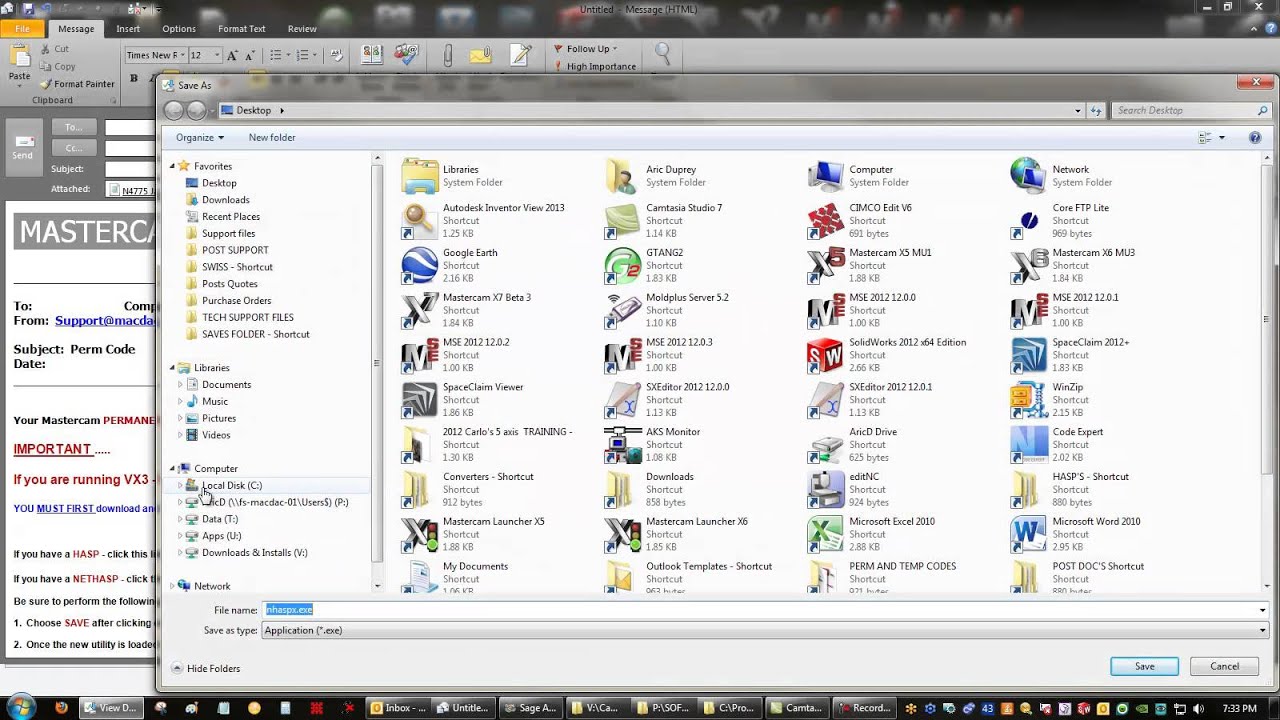The width and height of the screenshot is (1280, 720).
Task: Select Mastercam X5 MU1 shortcut
Action: [x=870, y=265]
